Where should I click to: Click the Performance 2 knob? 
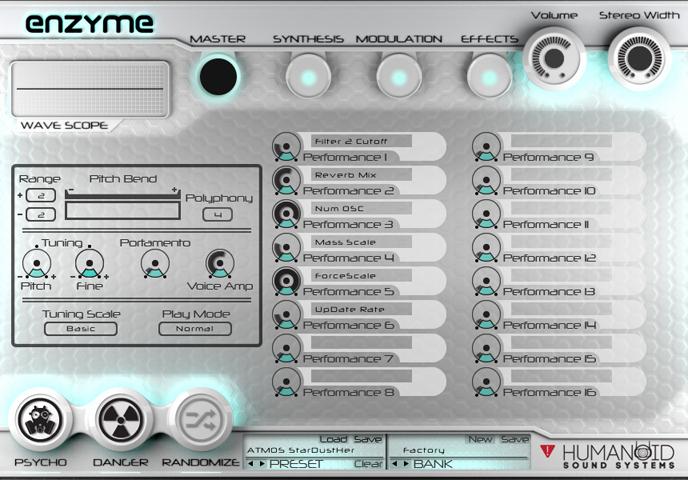coord(287,180)
